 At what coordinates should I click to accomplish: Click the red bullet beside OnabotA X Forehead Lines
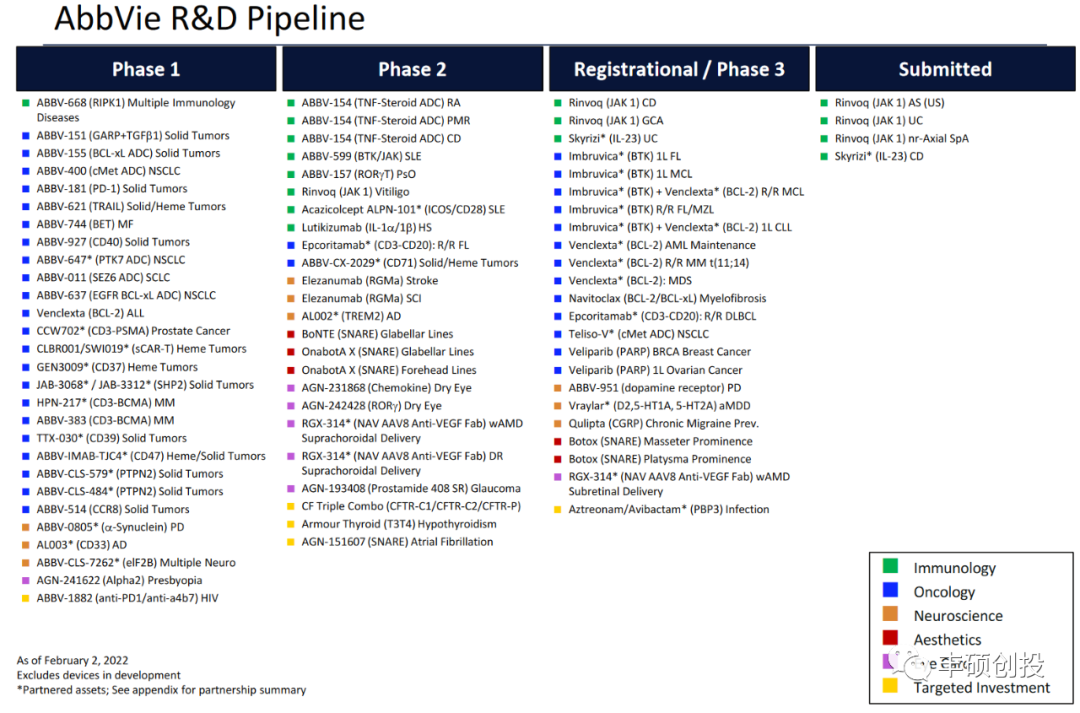[x=291, y=370]
